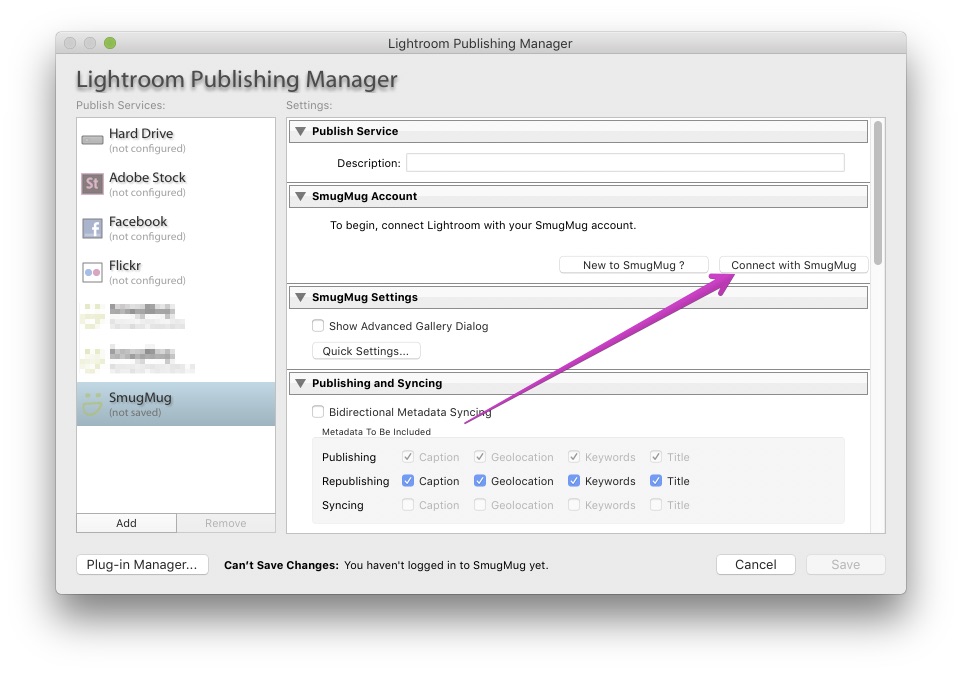962x674 pixels.
Task: Click the disabled Save button
Action: tap(845, 564)
